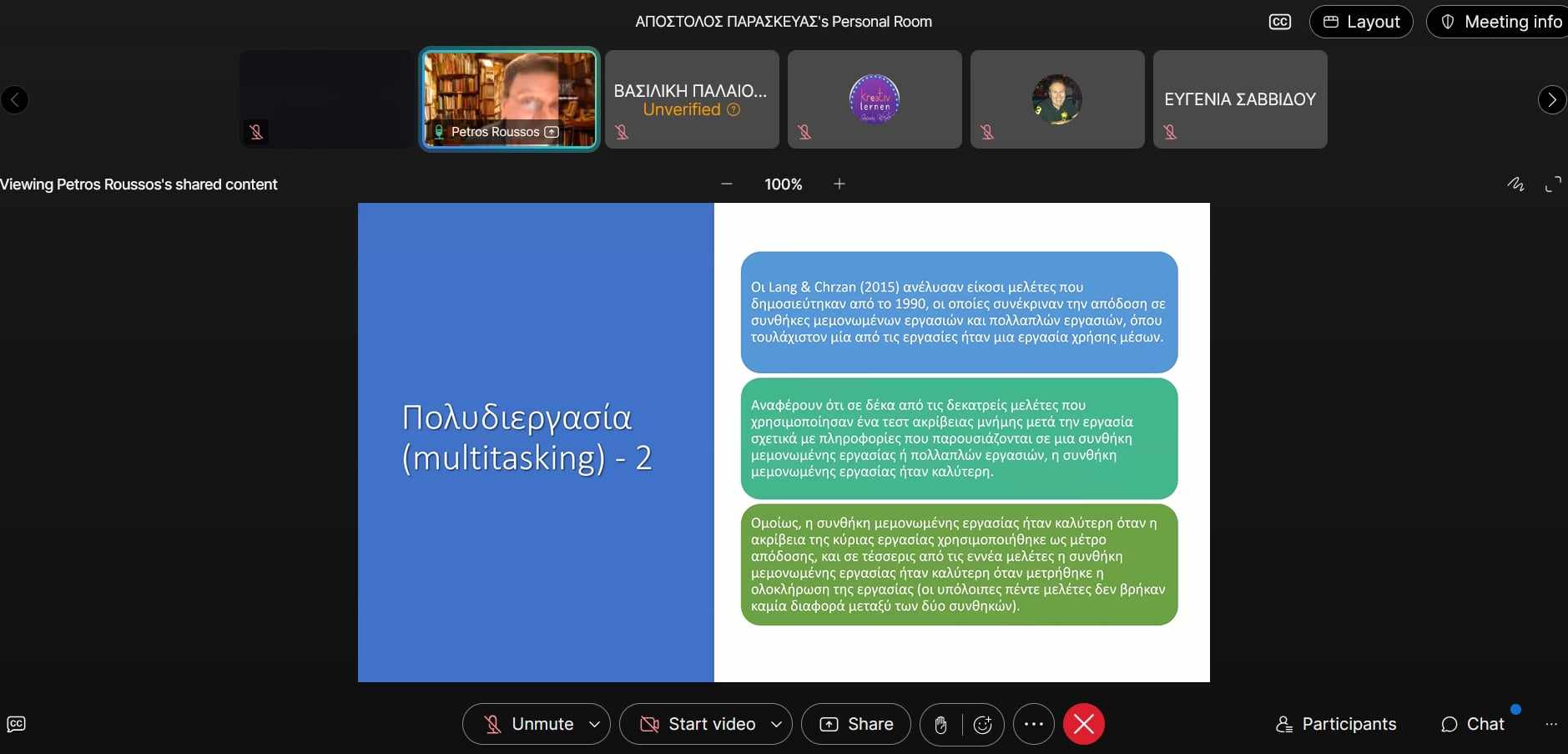The height and width of the screenshot is (754, 1568).
Task: Click muted mic icon on Kreativ lernen tile
Action: pyautogui.click(x=804, y=132)
